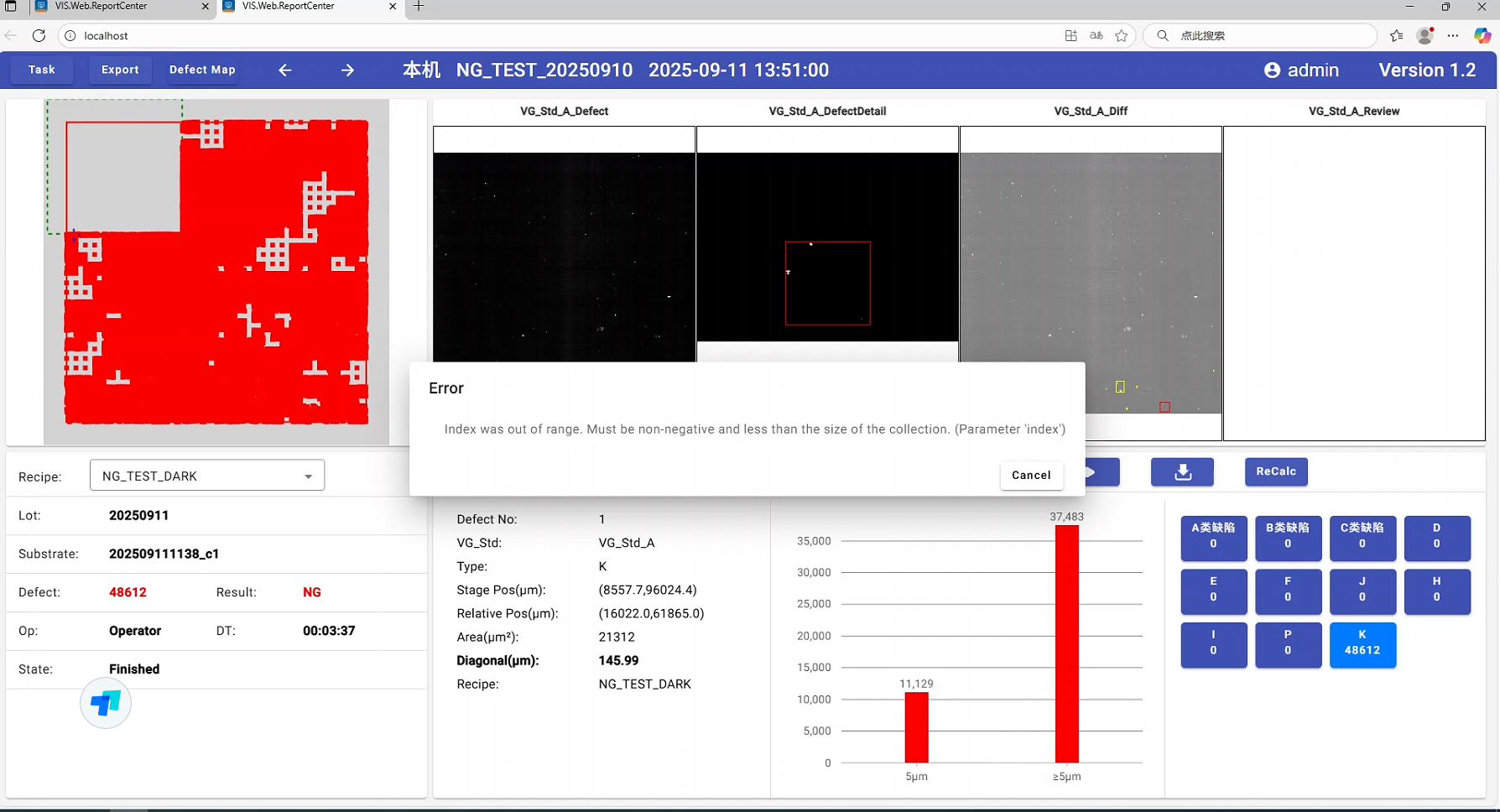Open the browser settings ellipsis menu
Image resolution: width=1500 pixels, height=812 pixels.
[x=1453, y=35]
